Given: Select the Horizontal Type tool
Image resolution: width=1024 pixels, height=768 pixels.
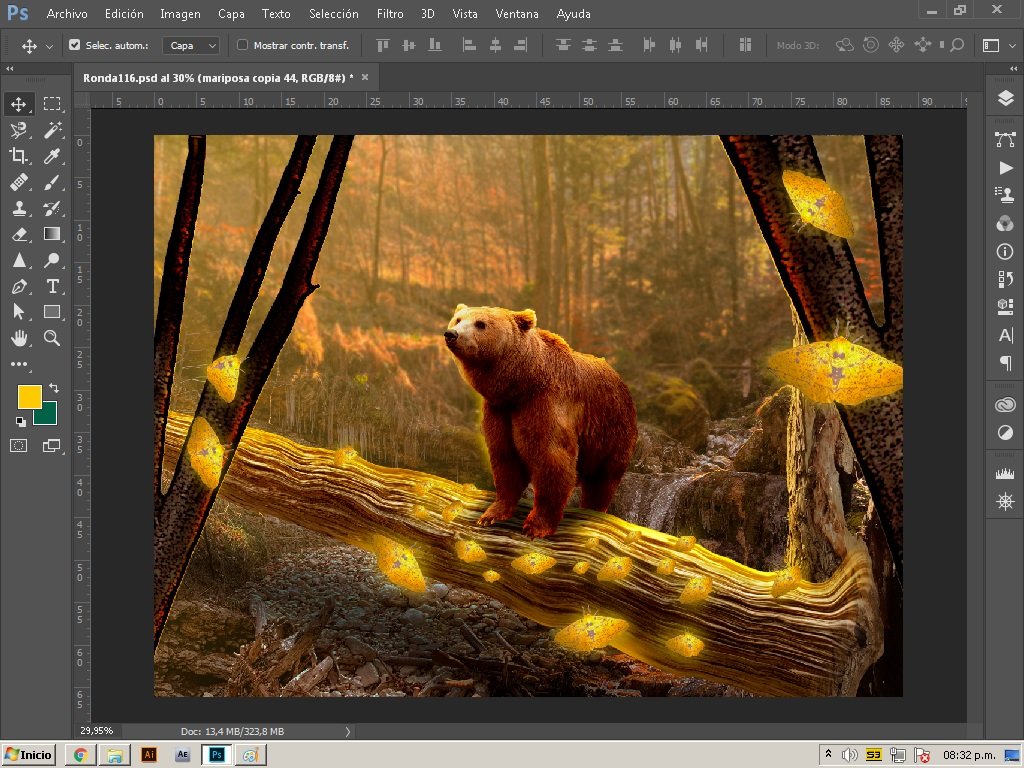Looking at the screenshot, I should [52, 286].
